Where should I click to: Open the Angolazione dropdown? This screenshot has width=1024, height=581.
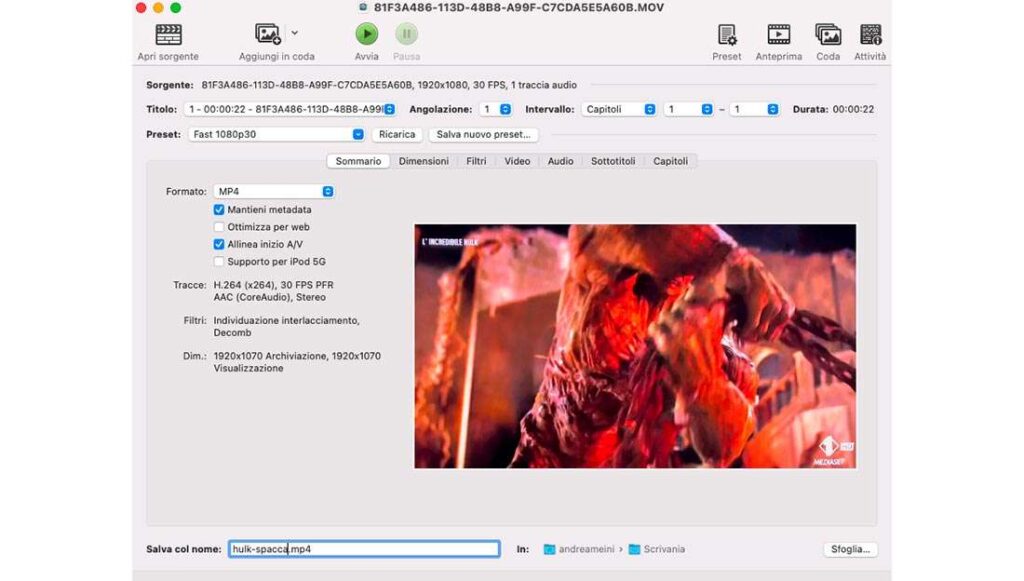click(496, 109)
